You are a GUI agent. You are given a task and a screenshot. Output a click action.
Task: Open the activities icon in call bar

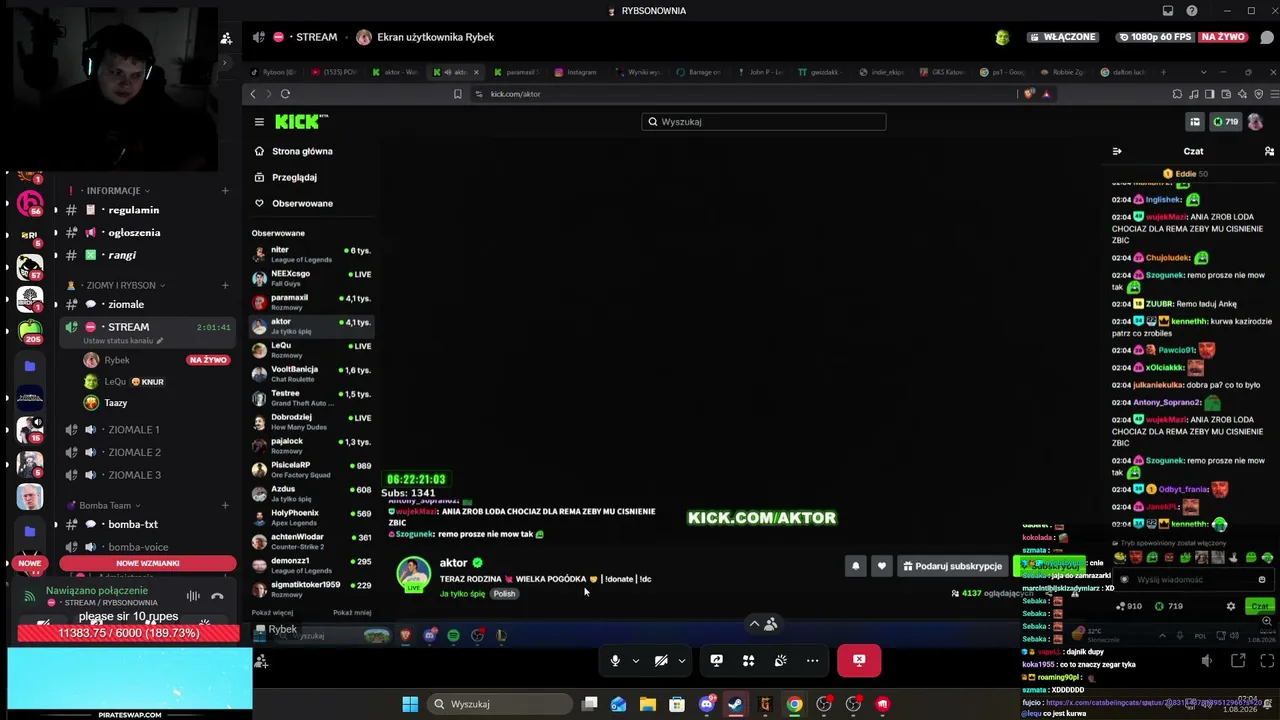click(748, 660)
